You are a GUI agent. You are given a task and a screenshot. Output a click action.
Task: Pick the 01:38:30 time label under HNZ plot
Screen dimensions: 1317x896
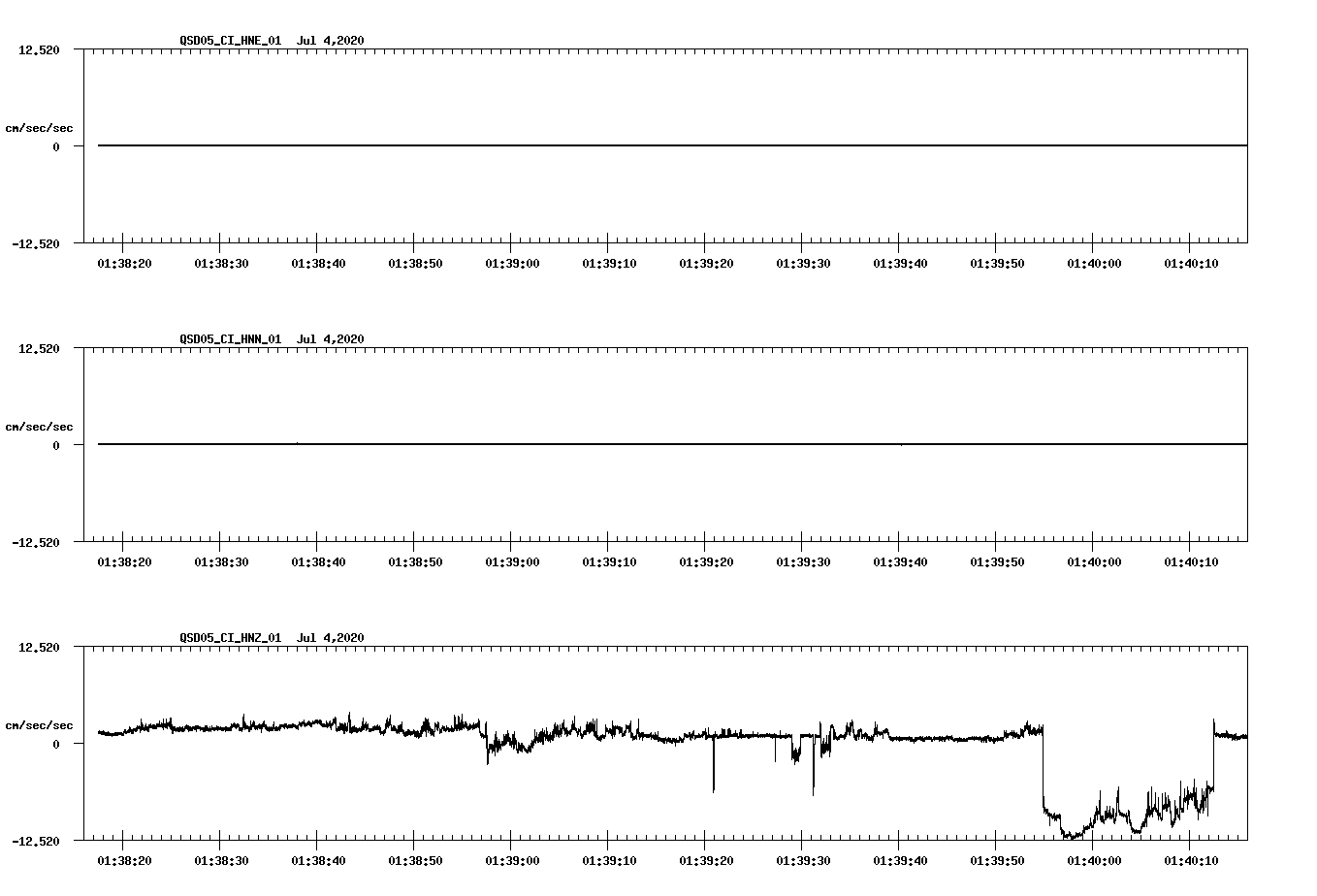[x=221, y=861]
